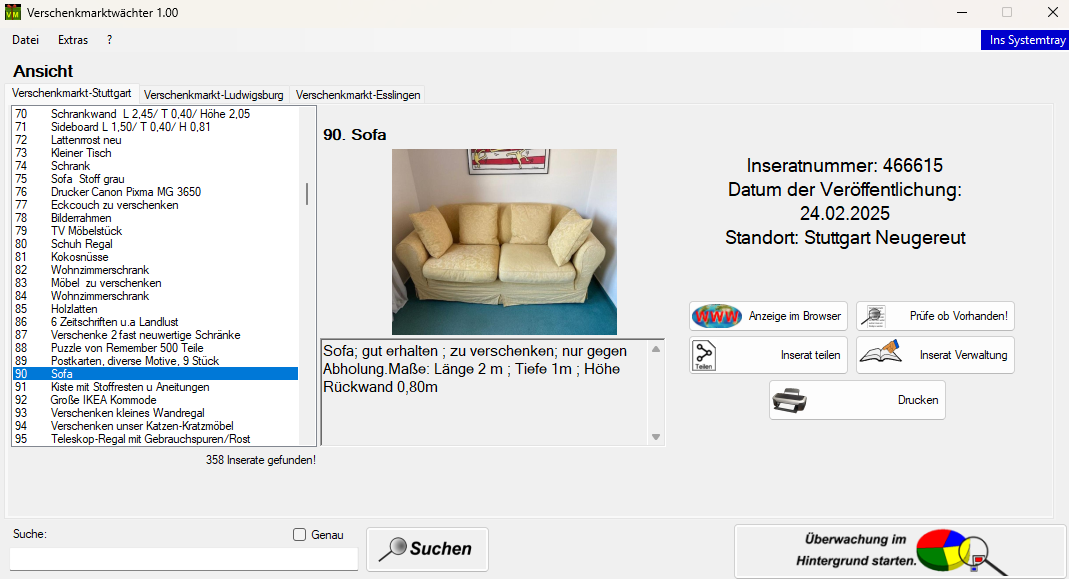Click the magnifying glass on Suchen button
Image resolution: width=1069 pixels, height=579 pixels.
(x=393, y=549)
